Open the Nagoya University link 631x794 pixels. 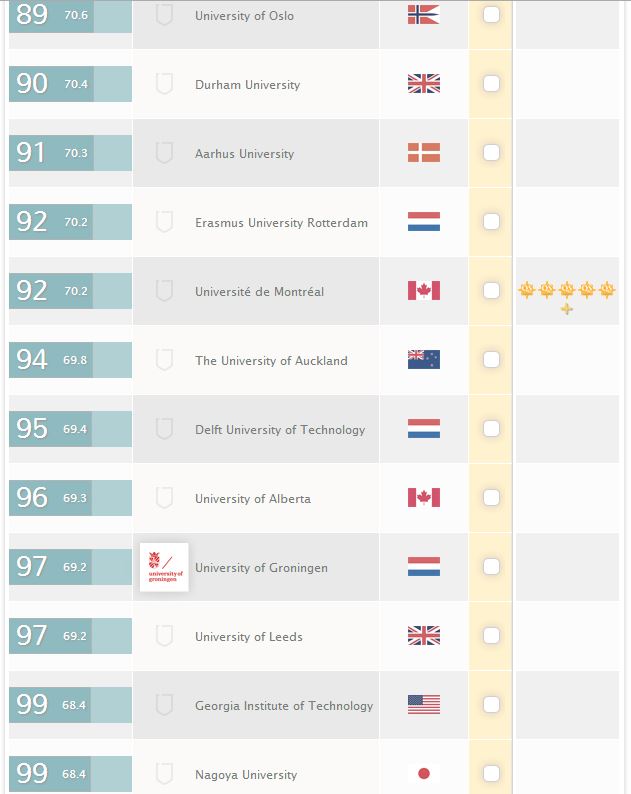pos(246,775)
